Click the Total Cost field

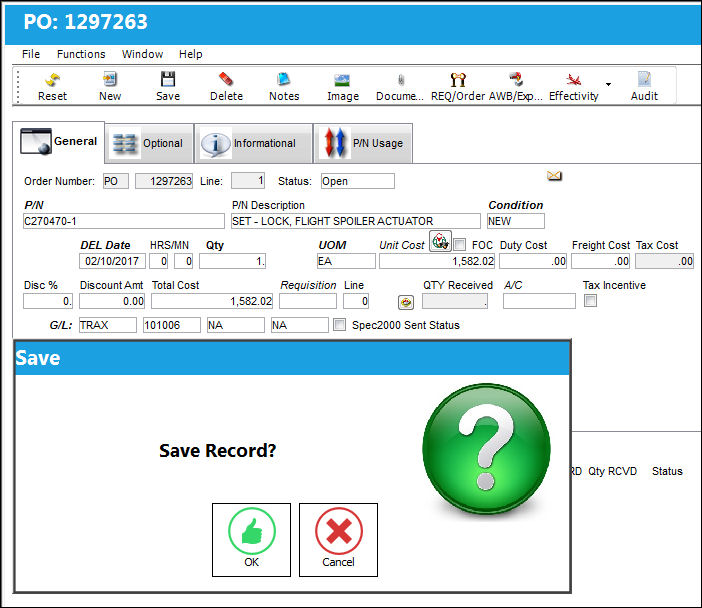click(212, 301)
